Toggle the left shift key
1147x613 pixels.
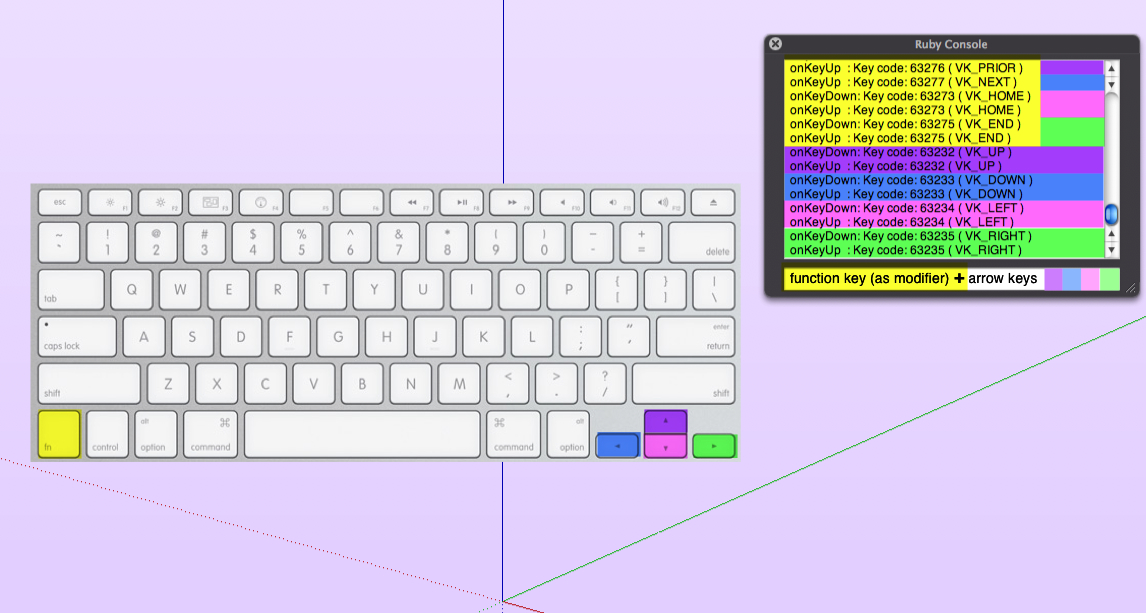tap(88, 384)
